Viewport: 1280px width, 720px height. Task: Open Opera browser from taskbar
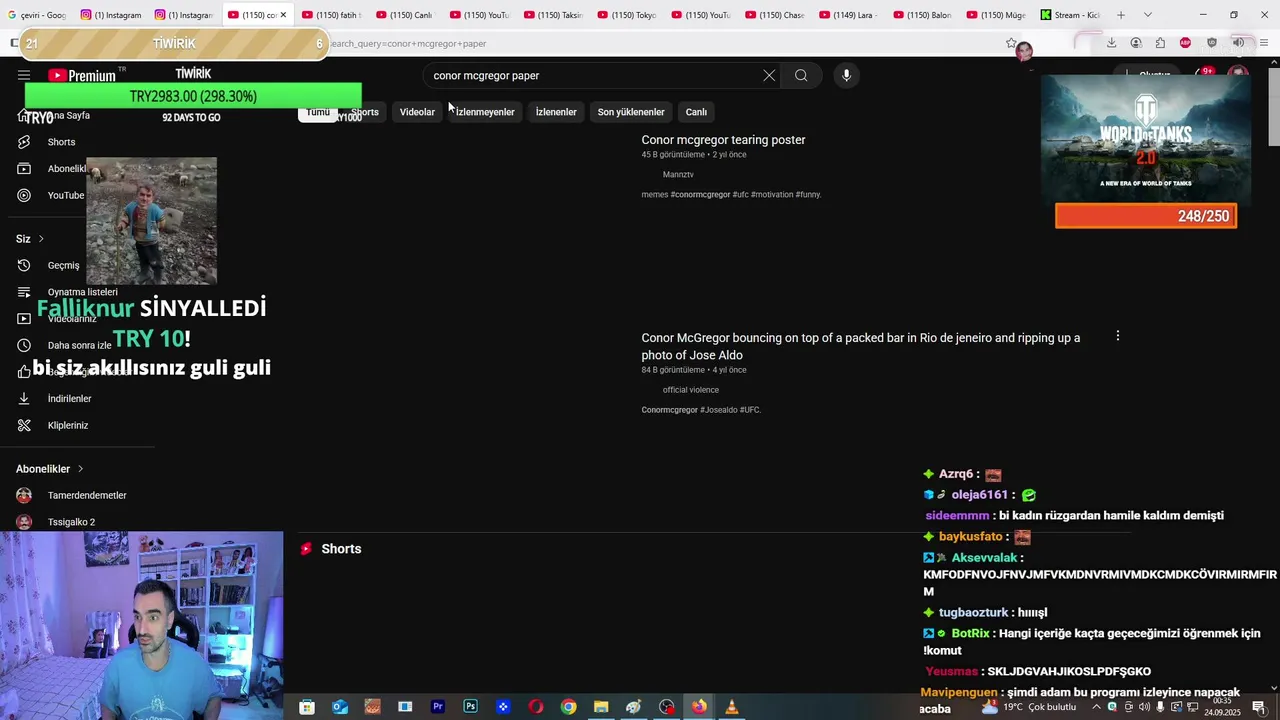coord(536,707)
